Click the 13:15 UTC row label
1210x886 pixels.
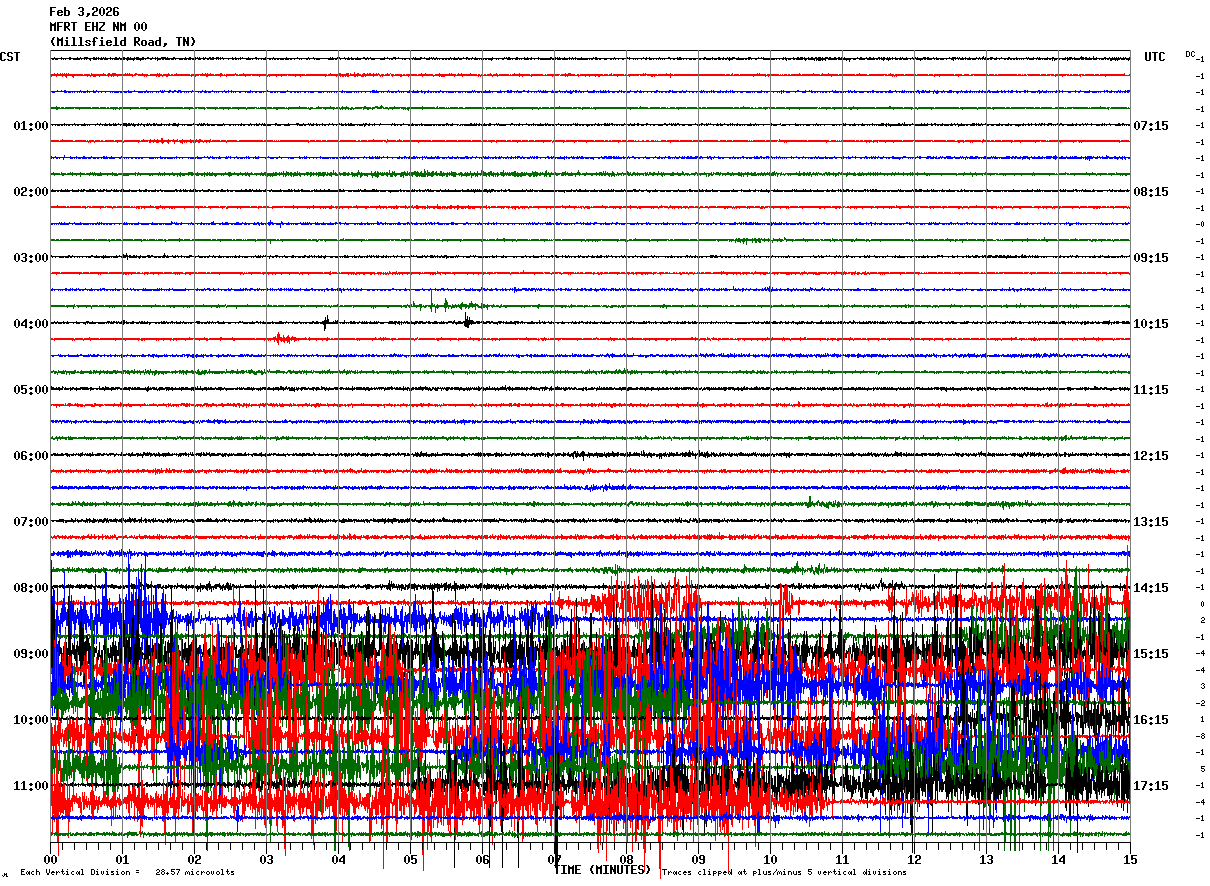click(1151, 522)
